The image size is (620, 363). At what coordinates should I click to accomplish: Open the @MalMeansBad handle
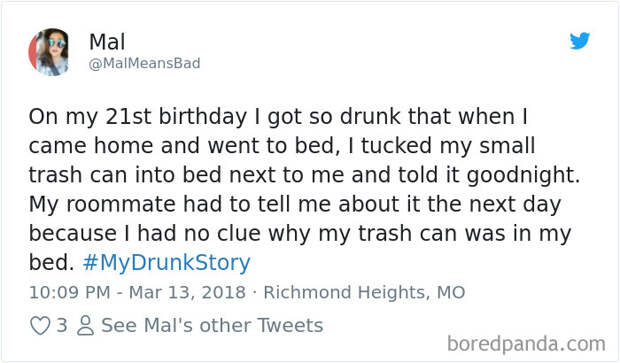coord(145,63)
